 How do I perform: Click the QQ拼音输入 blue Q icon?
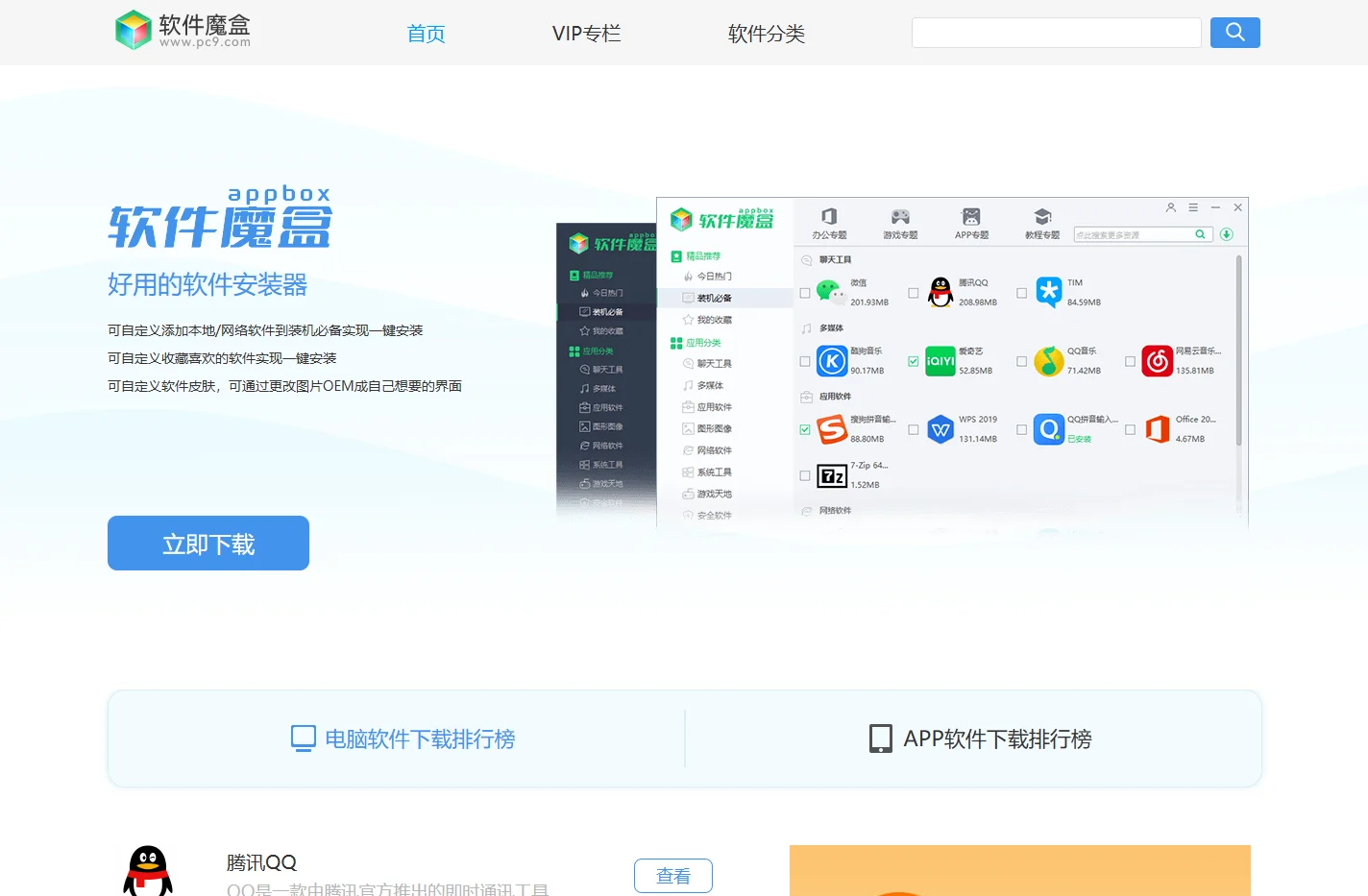pyautogui.click(x=1049, y=429)
